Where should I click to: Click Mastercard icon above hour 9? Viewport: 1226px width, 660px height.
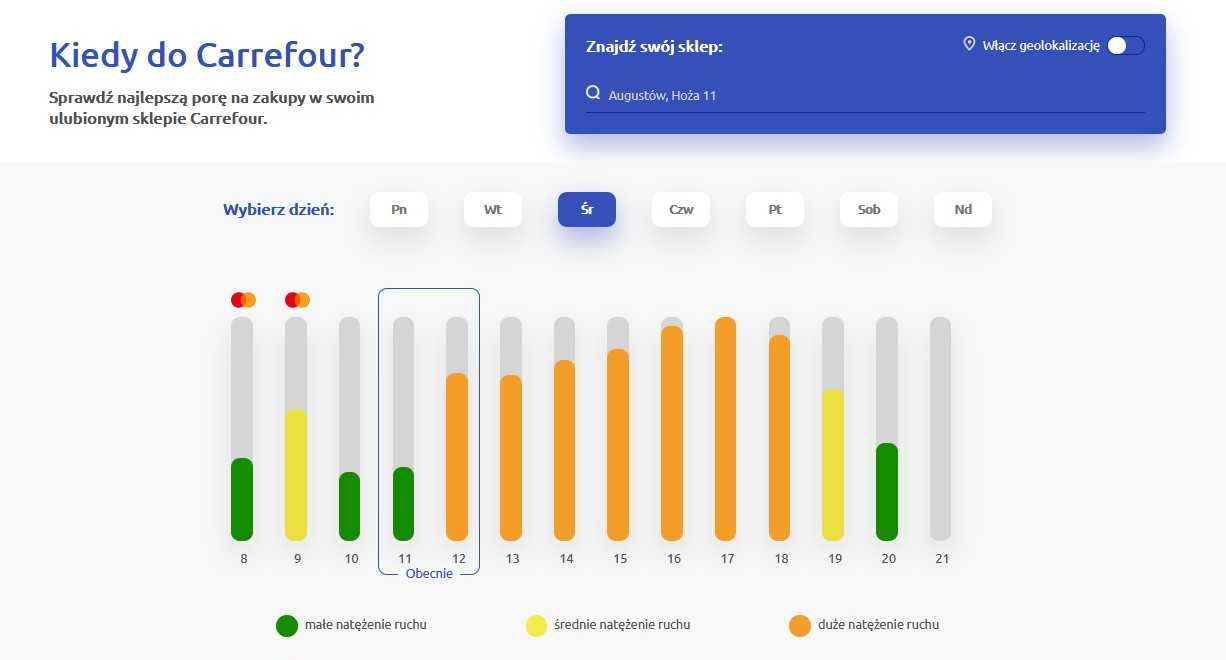[297, 300]
